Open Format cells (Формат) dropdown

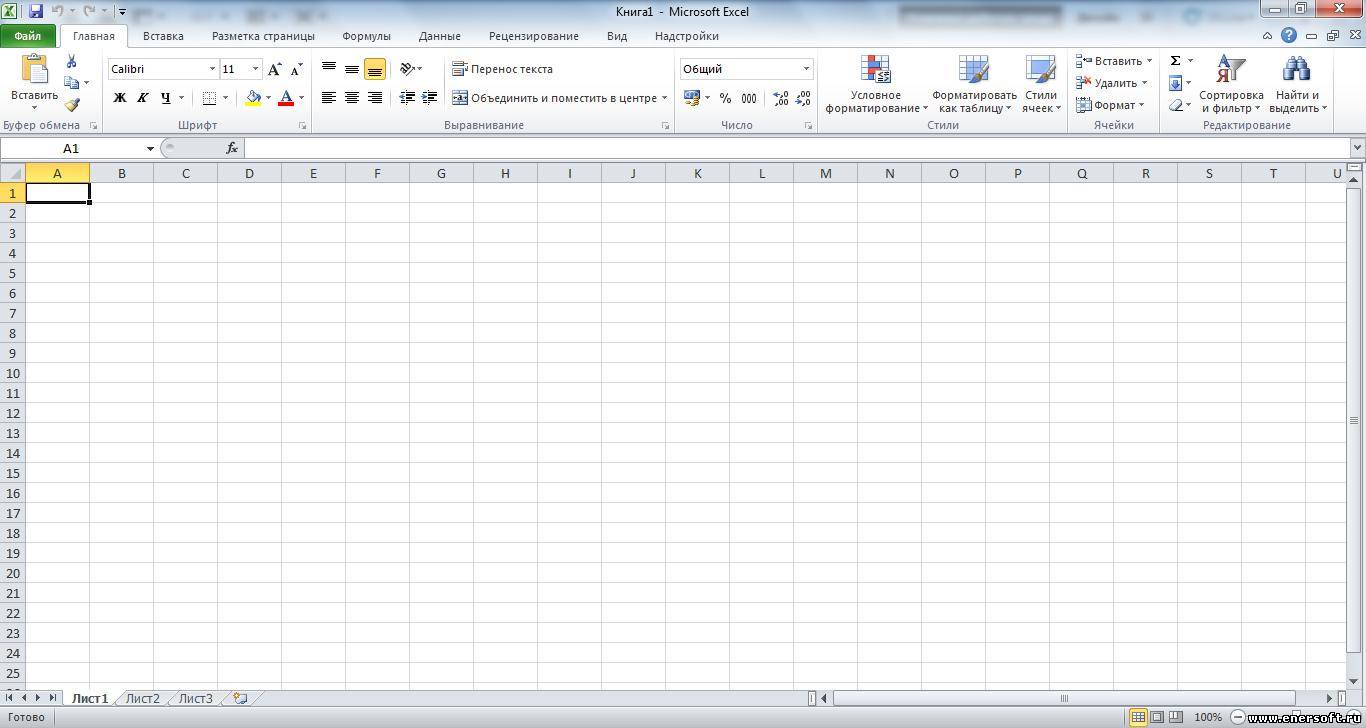pos(1110,105)
